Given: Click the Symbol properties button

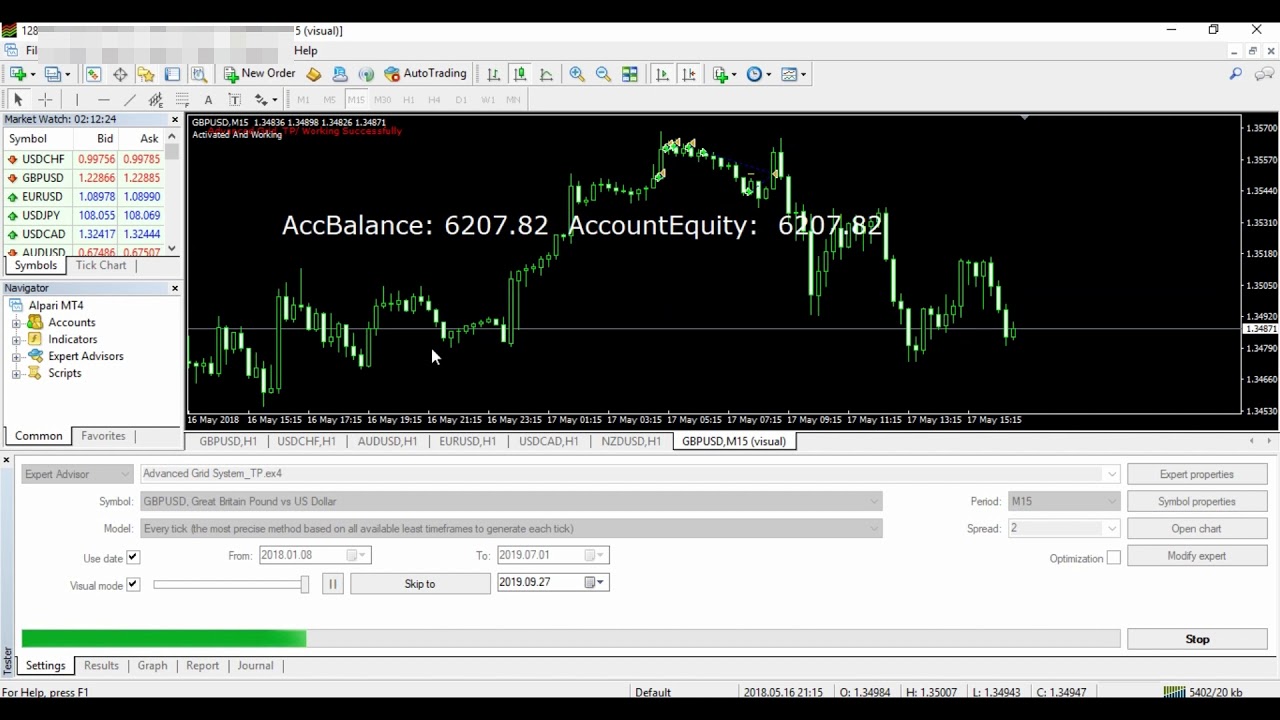Looking at the screenshot, I should click(1197, 501).
